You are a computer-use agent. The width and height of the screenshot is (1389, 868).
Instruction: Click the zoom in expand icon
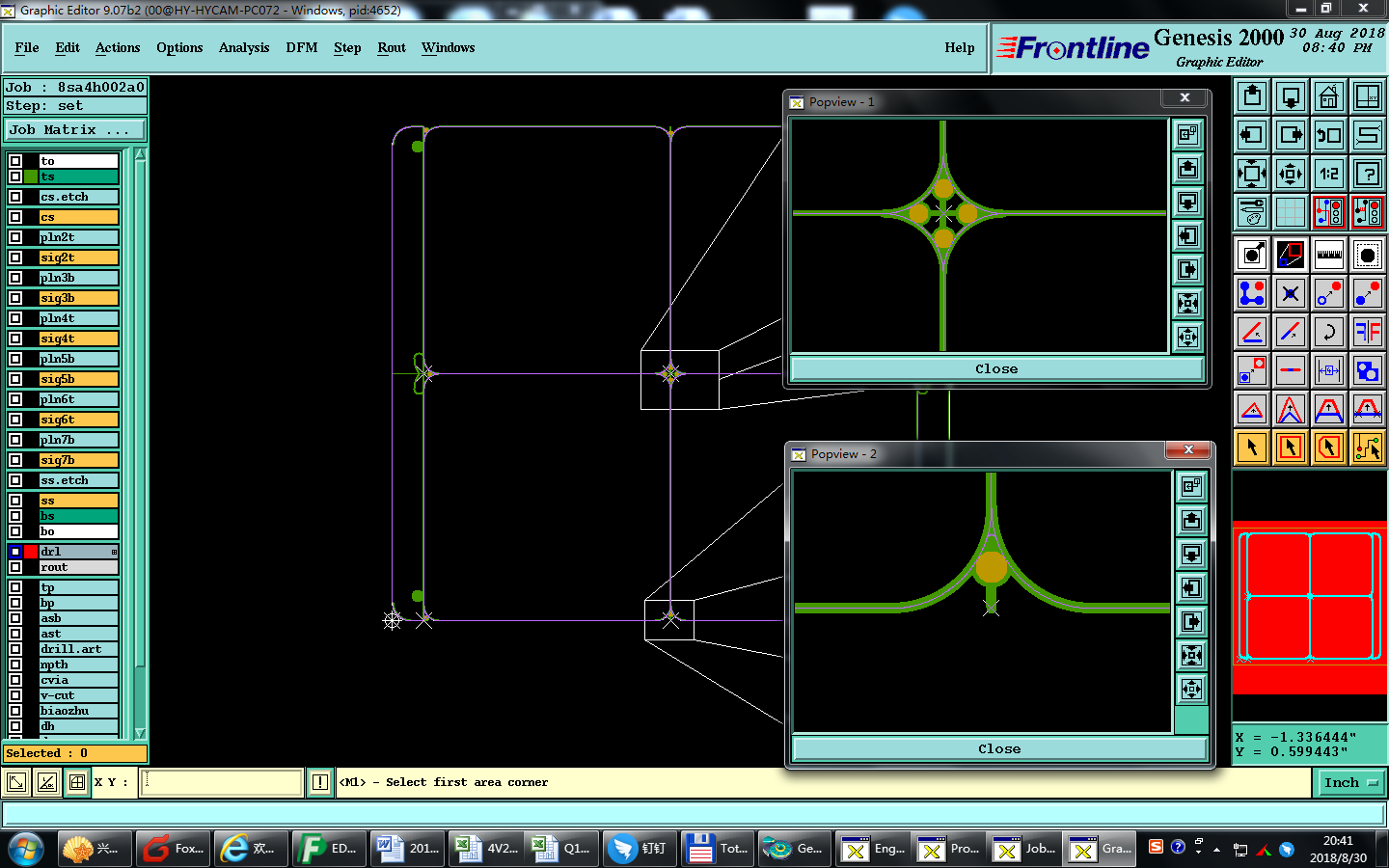[x=1252, y=174]
